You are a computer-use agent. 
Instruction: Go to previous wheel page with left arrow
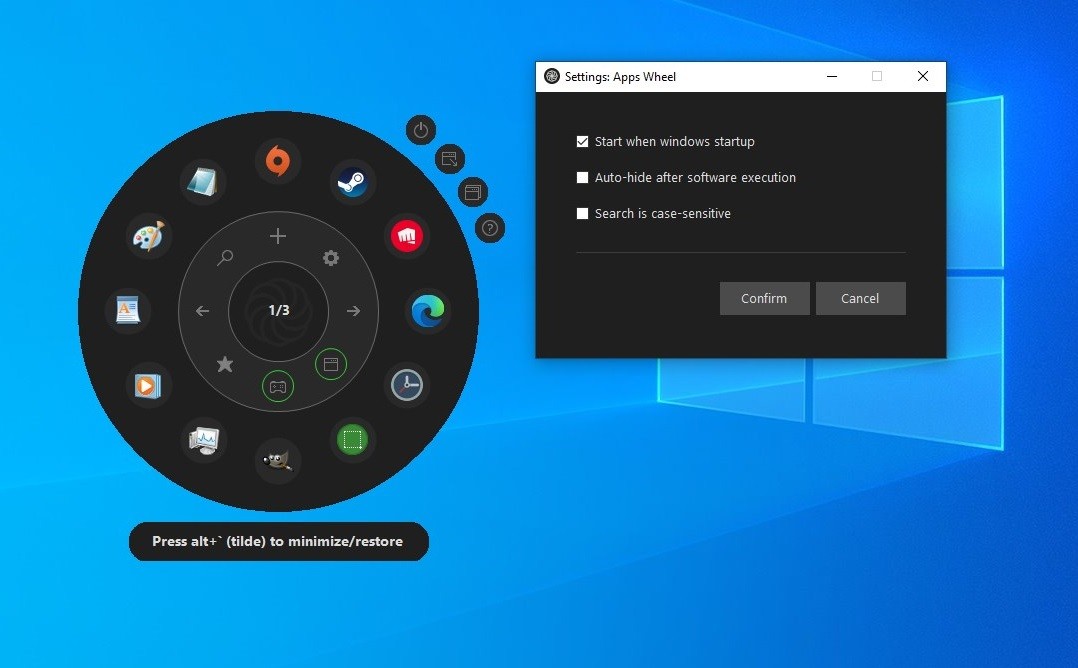coord(202,311)
